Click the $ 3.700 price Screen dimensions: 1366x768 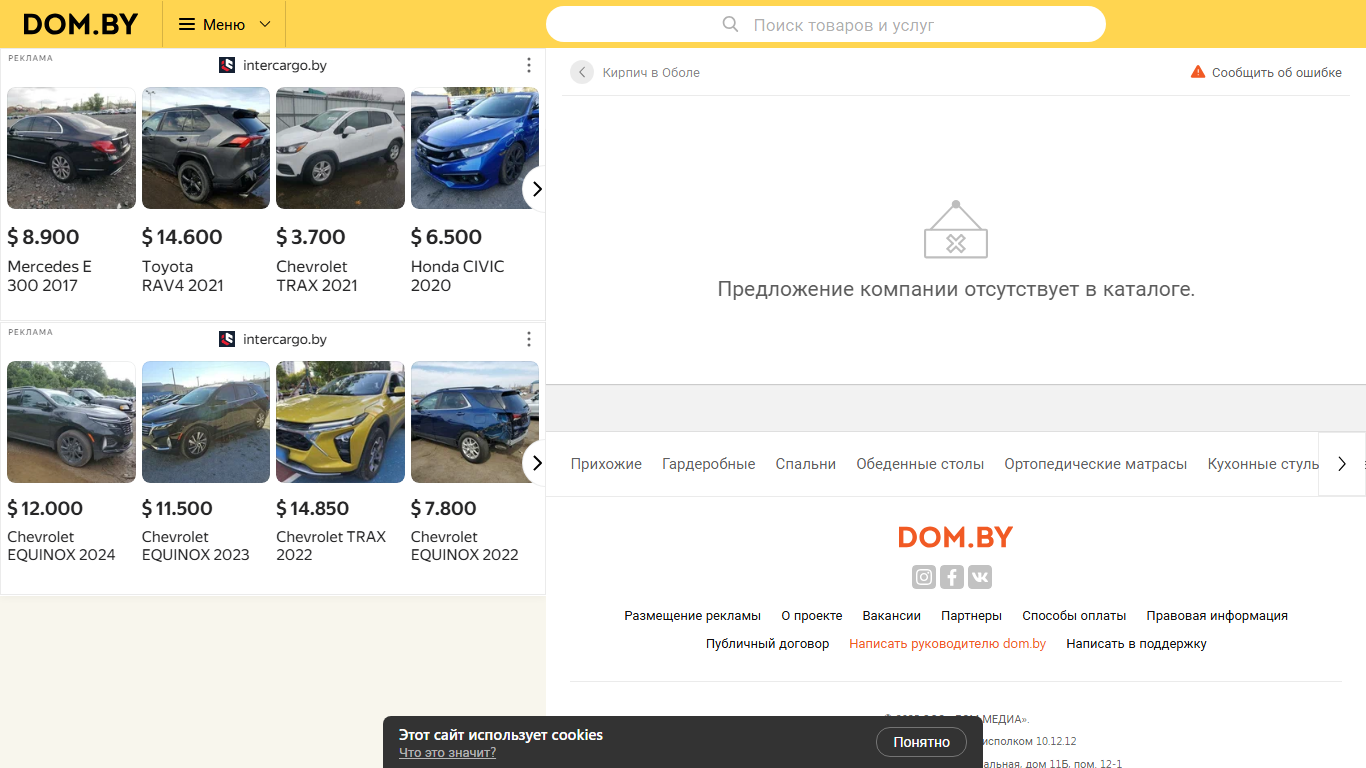311,237
